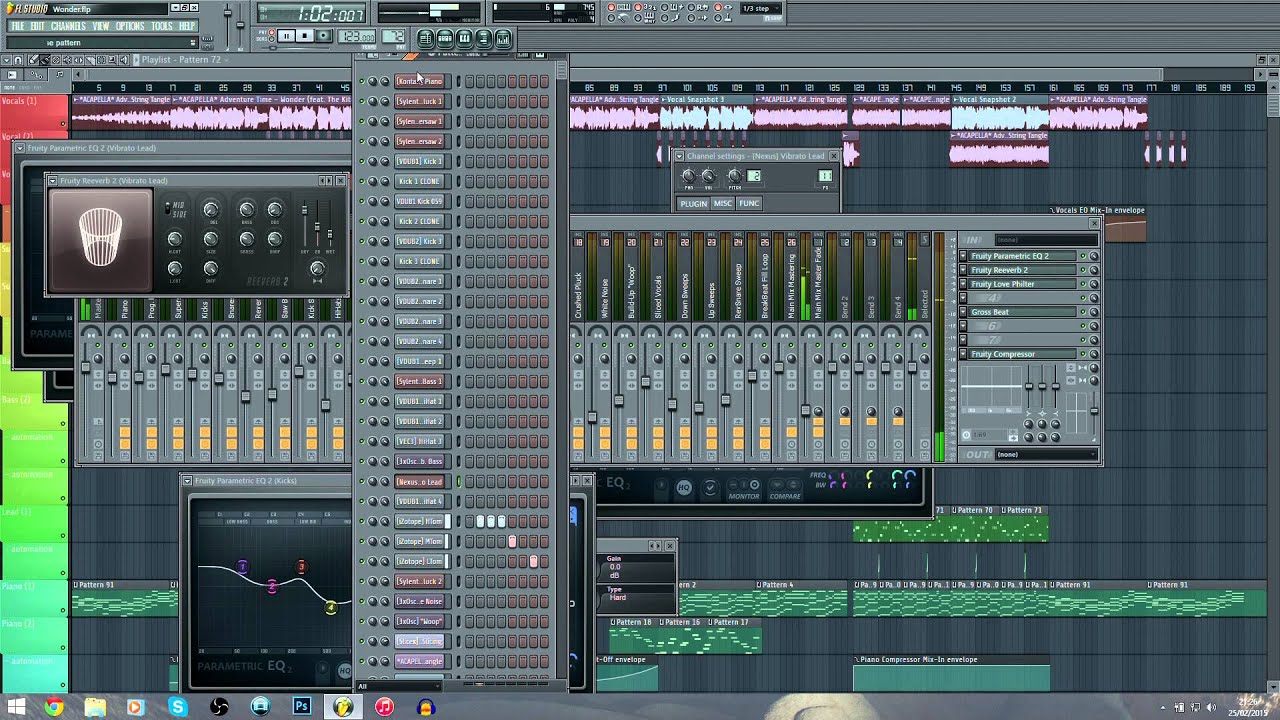The width and height of the screenshot is (1280, 720).
Task: Switch to MISC tab in Channel settings
Action: 723,203
